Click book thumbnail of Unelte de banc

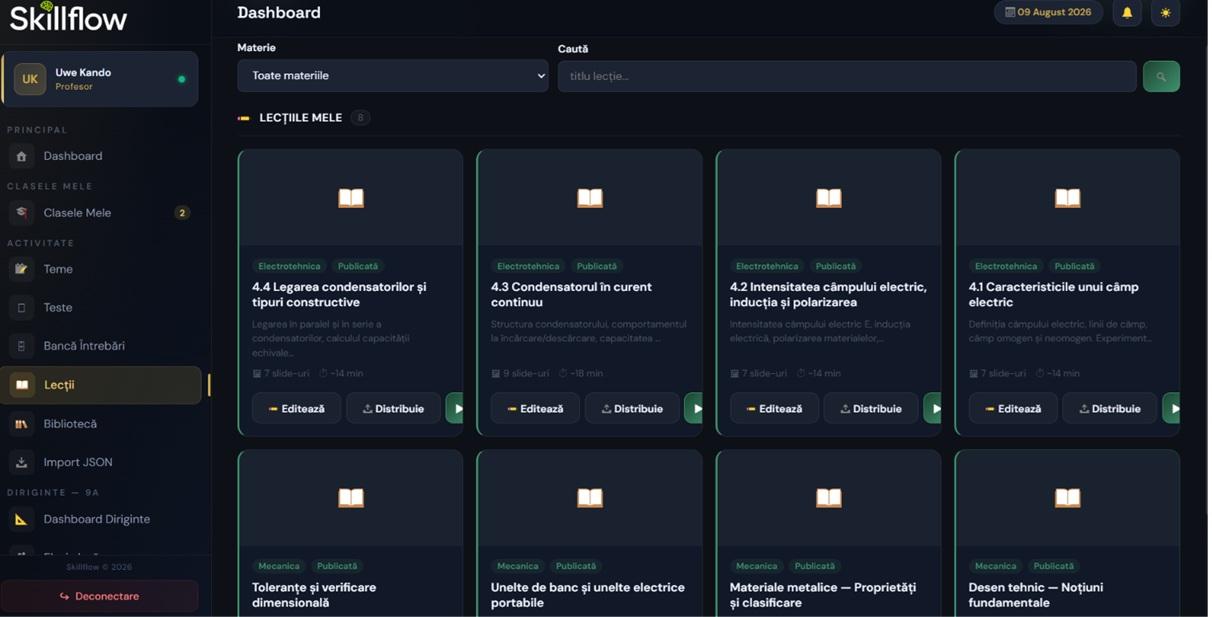592,499
